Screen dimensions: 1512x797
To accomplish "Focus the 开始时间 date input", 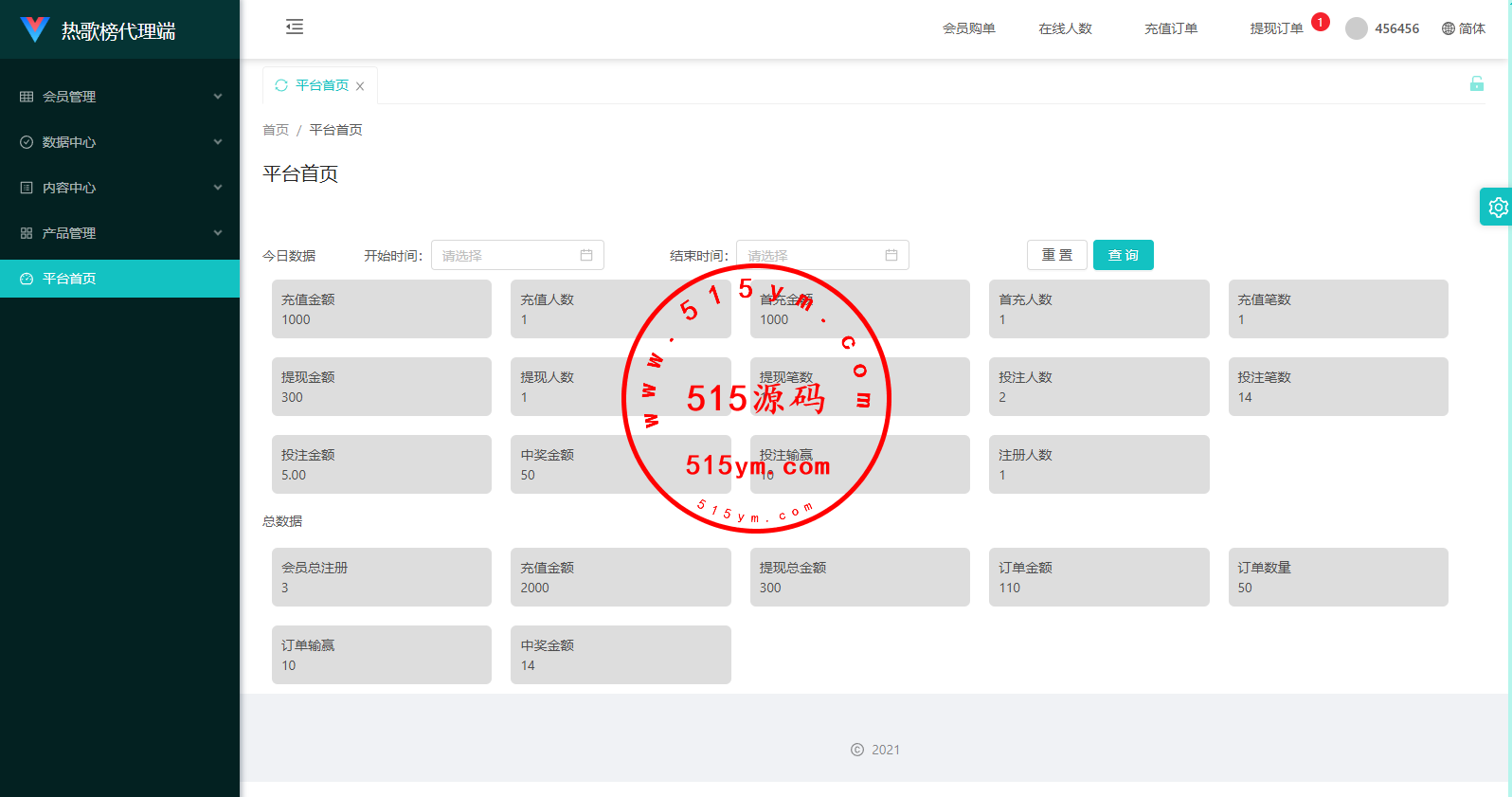I will coord(517,255).
